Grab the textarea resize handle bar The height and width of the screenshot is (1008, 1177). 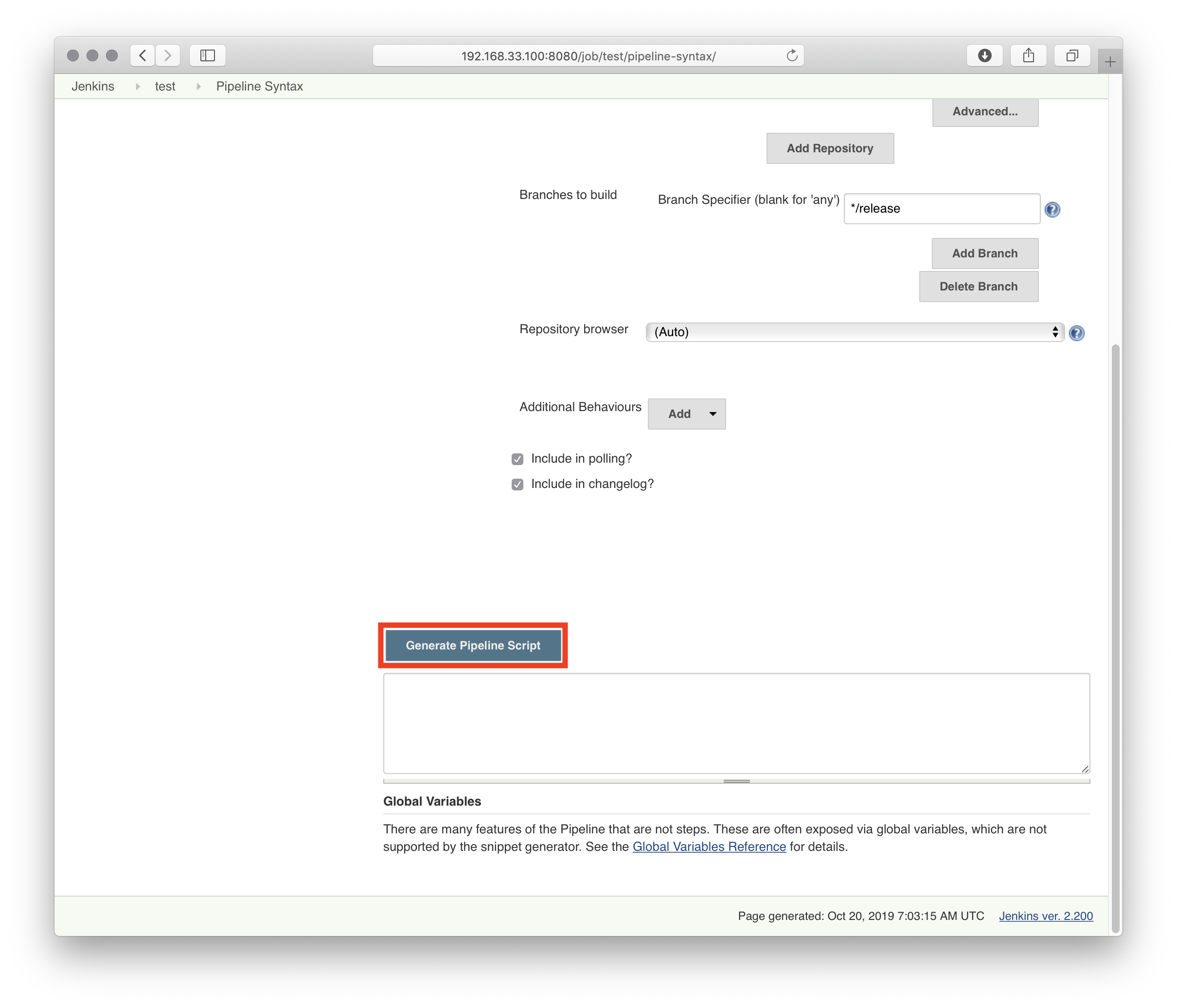[x=736, y=781]
